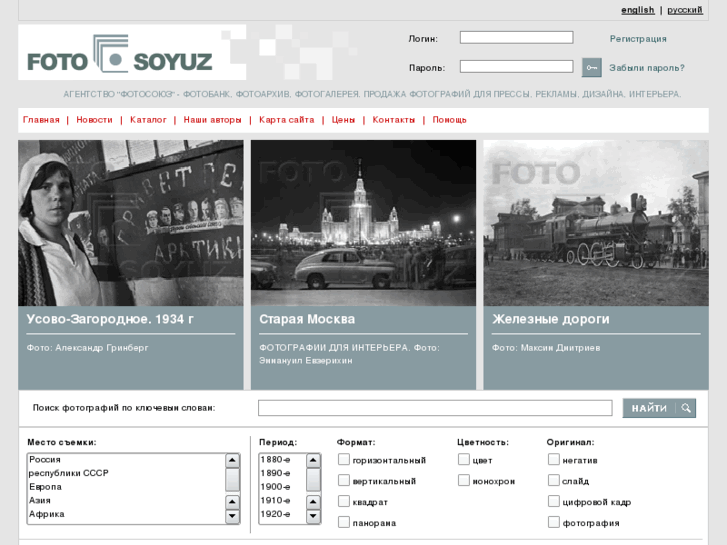
Task: Select 1900-е in the period list
Action: [x=282, y=487]
